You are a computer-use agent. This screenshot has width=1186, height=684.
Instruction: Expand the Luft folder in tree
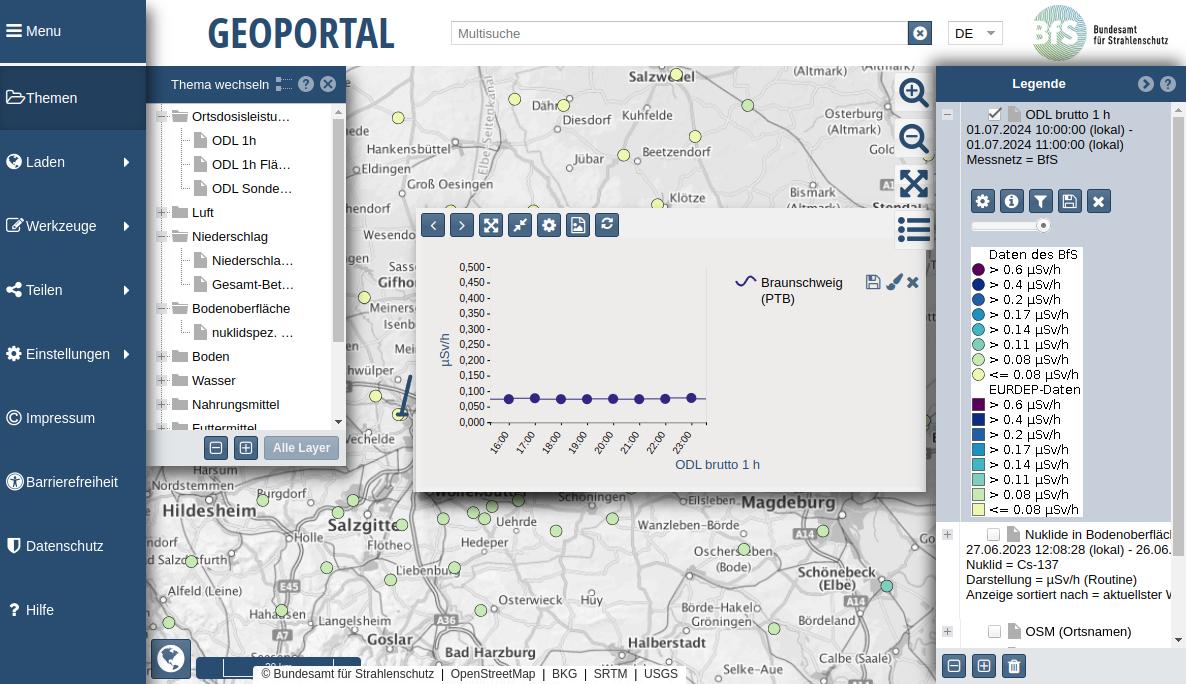[162, 212]
